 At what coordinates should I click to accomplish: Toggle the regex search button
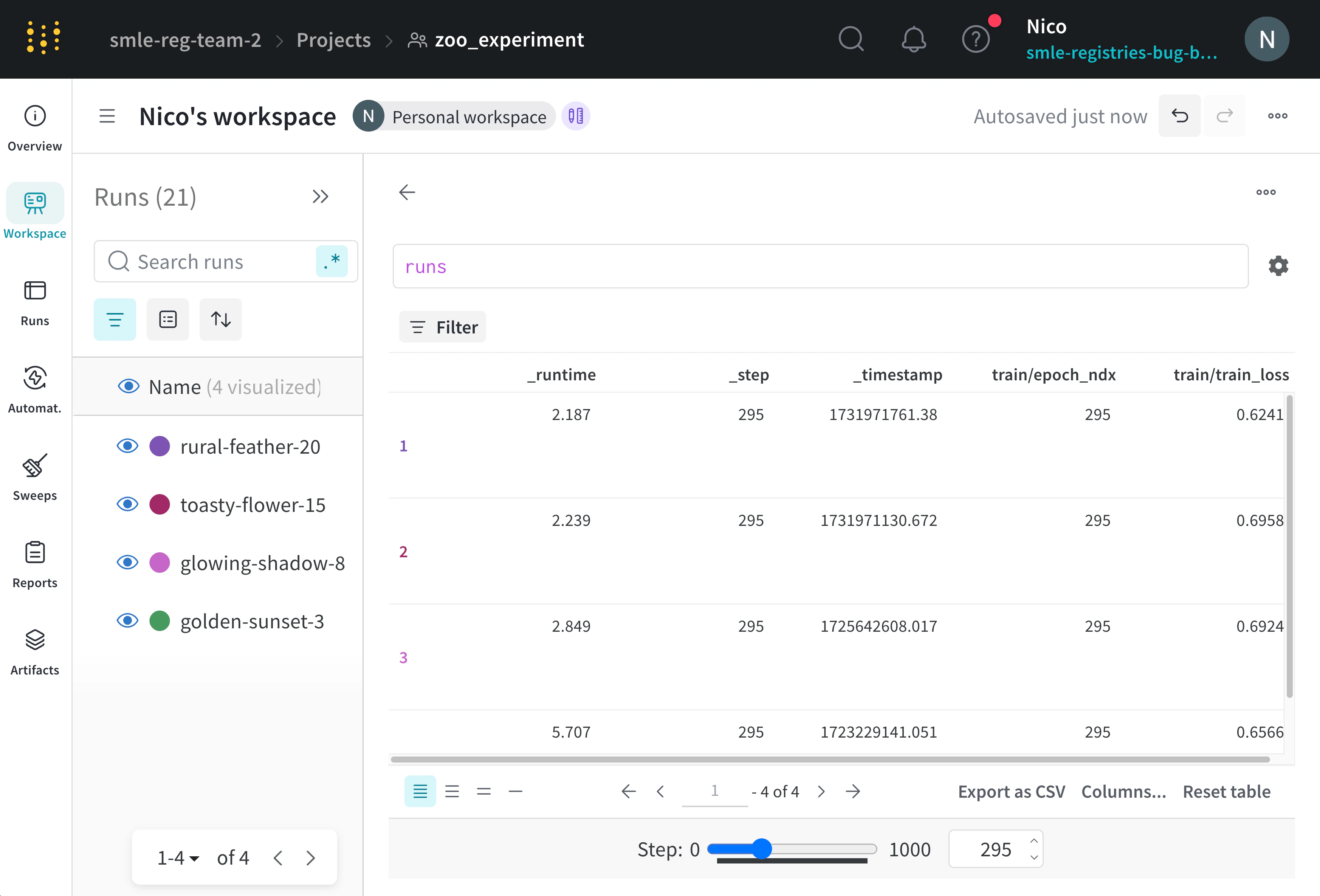[x=332, y=261]
